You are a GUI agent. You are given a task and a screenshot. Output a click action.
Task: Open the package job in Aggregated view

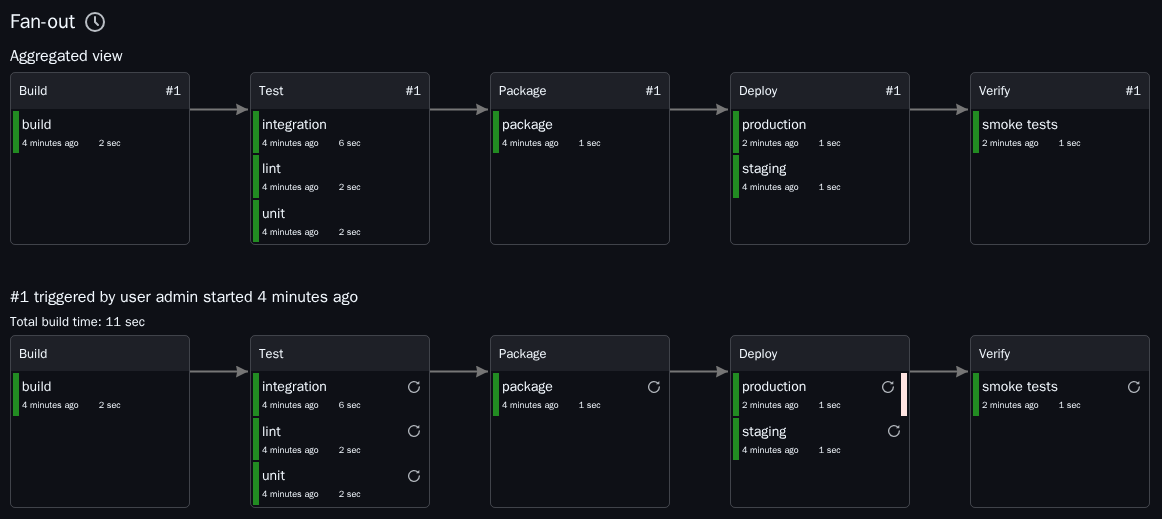[527, 125]
